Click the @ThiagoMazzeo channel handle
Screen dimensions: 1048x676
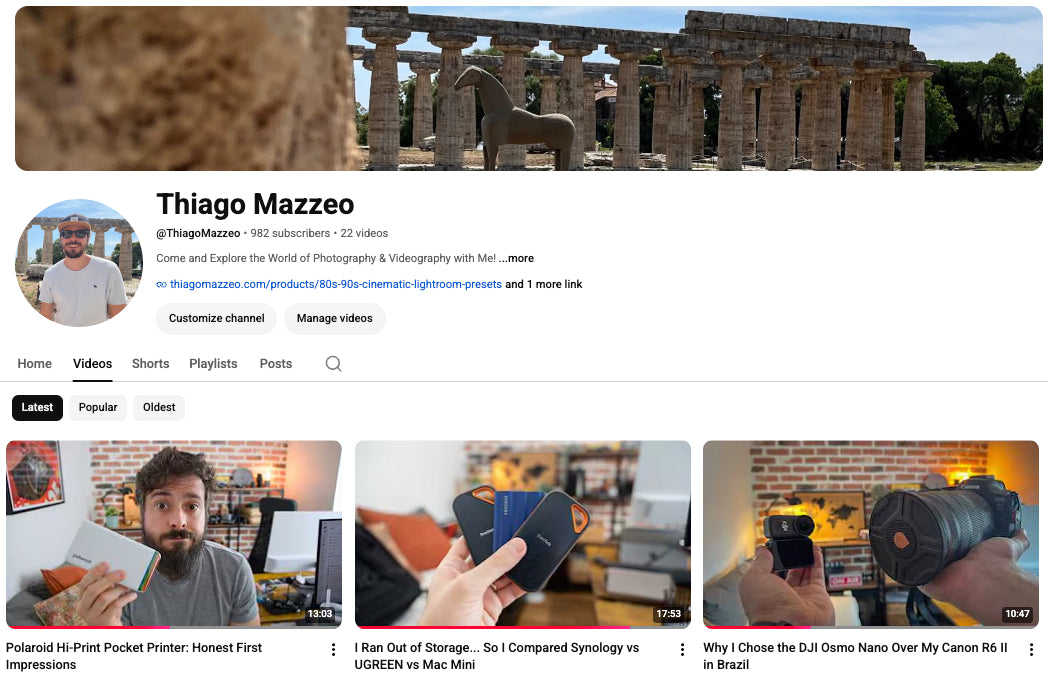pos(198,233)
